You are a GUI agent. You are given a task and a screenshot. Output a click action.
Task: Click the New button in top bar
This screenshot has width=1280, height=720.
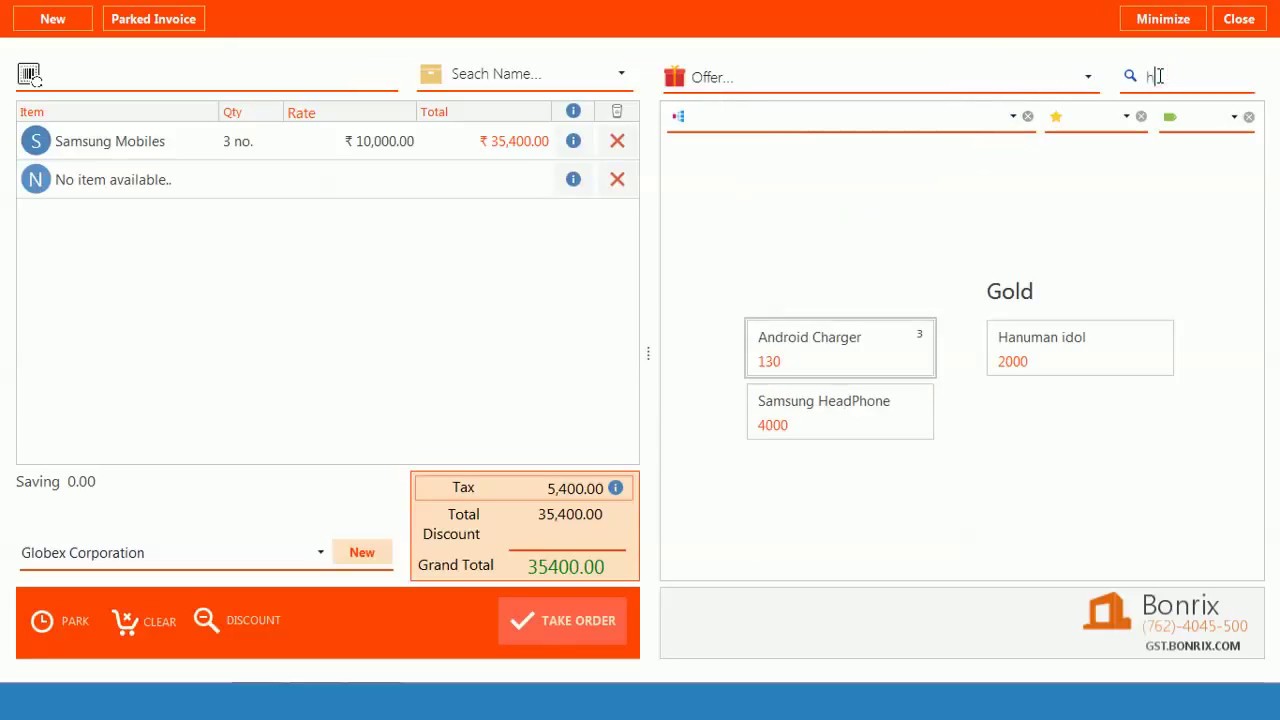(x=53, y=19)
